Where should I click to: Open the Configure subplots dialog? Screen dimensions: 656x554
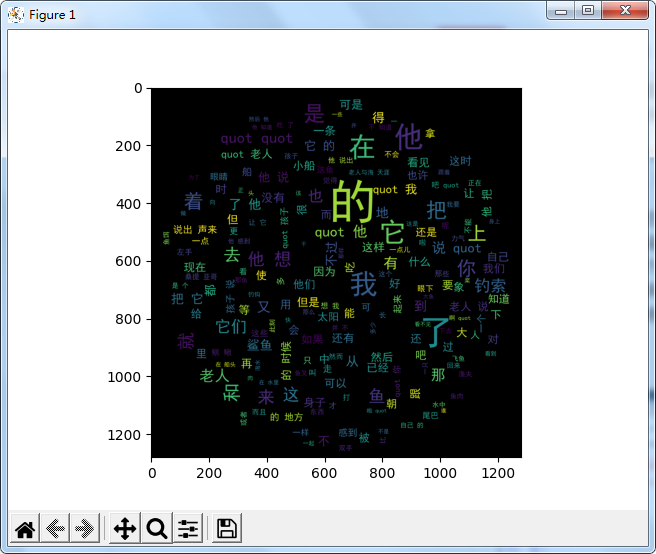(x=188, y=528)
